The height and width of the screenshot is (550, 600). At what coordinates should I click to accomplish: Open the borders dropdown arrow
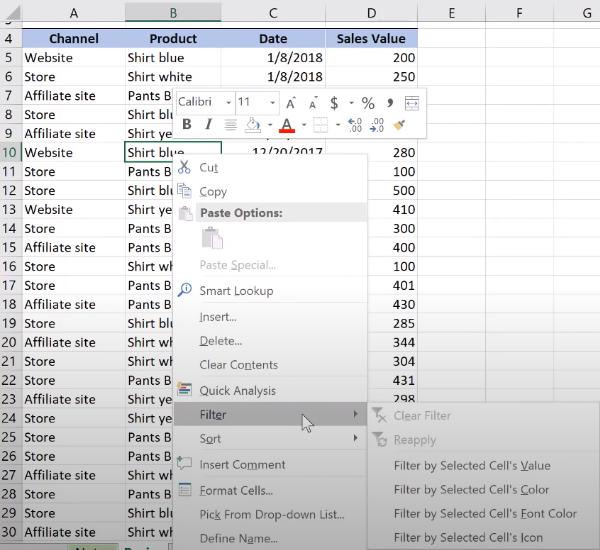pyautogui.click(x=338, y=125)
